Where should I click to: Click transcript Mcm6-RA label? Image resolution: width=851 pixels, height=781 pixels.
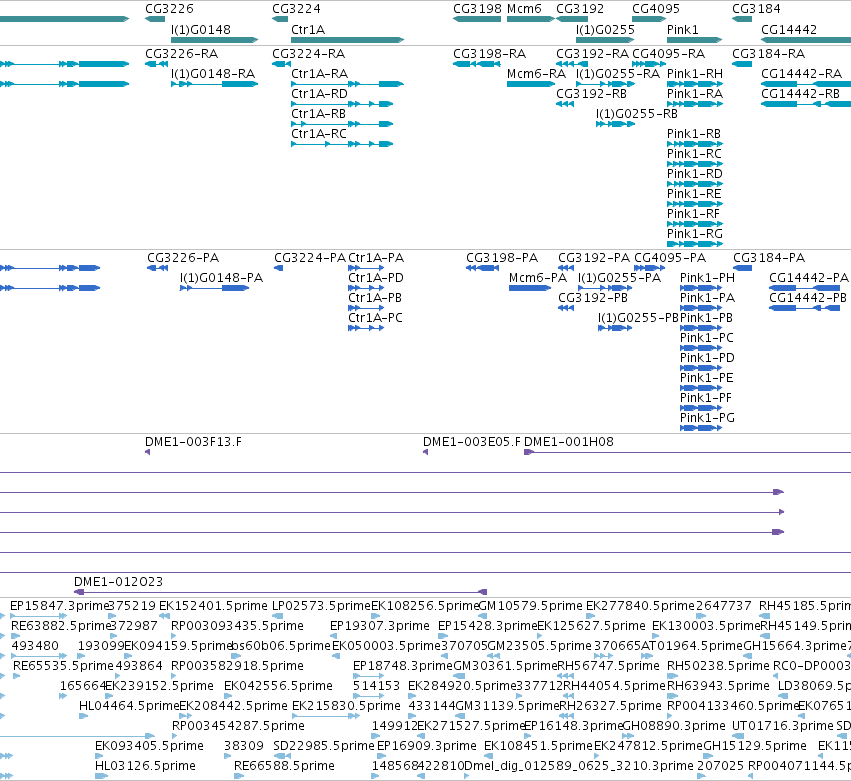tap(536, 73)
